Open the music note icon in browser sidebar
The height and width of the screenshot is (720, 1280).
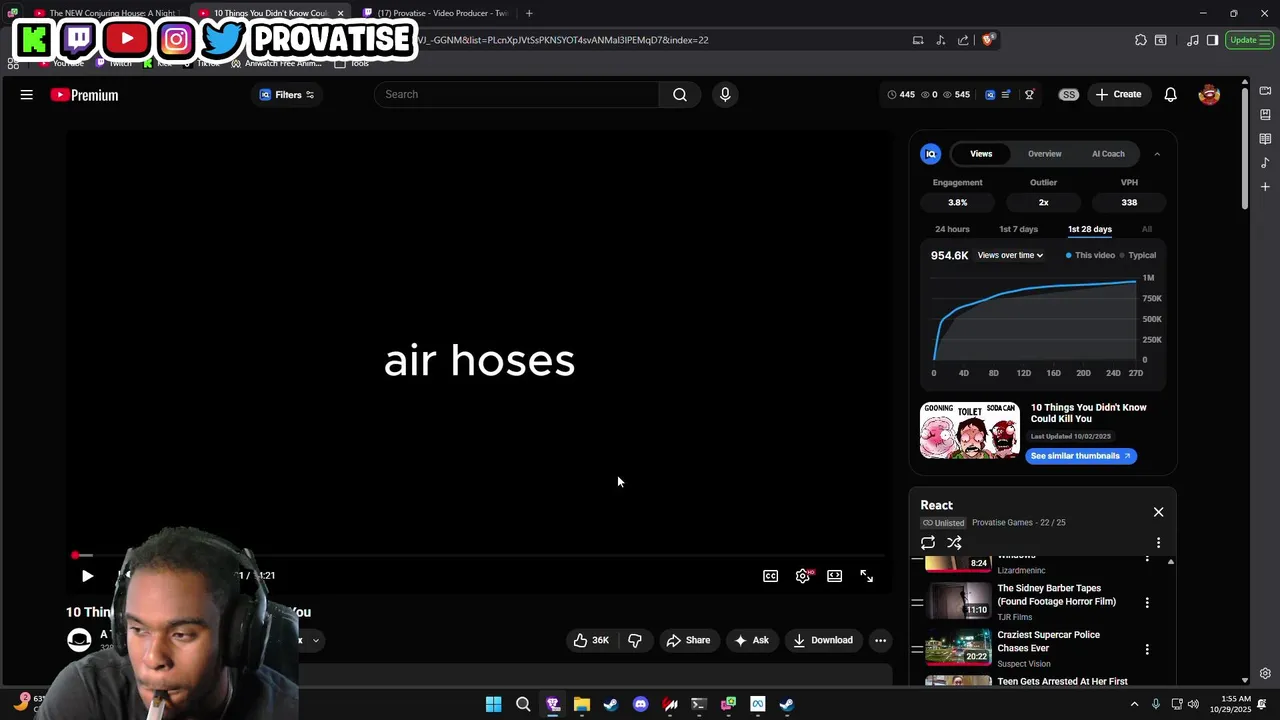[1265, 163]
